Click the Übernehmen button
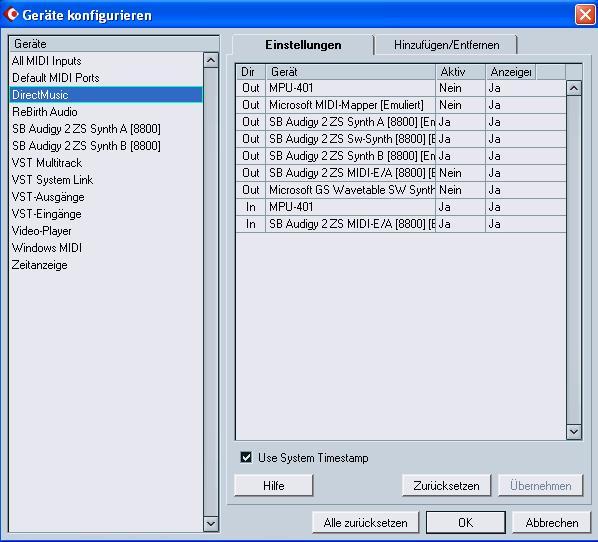 (540, 486)
